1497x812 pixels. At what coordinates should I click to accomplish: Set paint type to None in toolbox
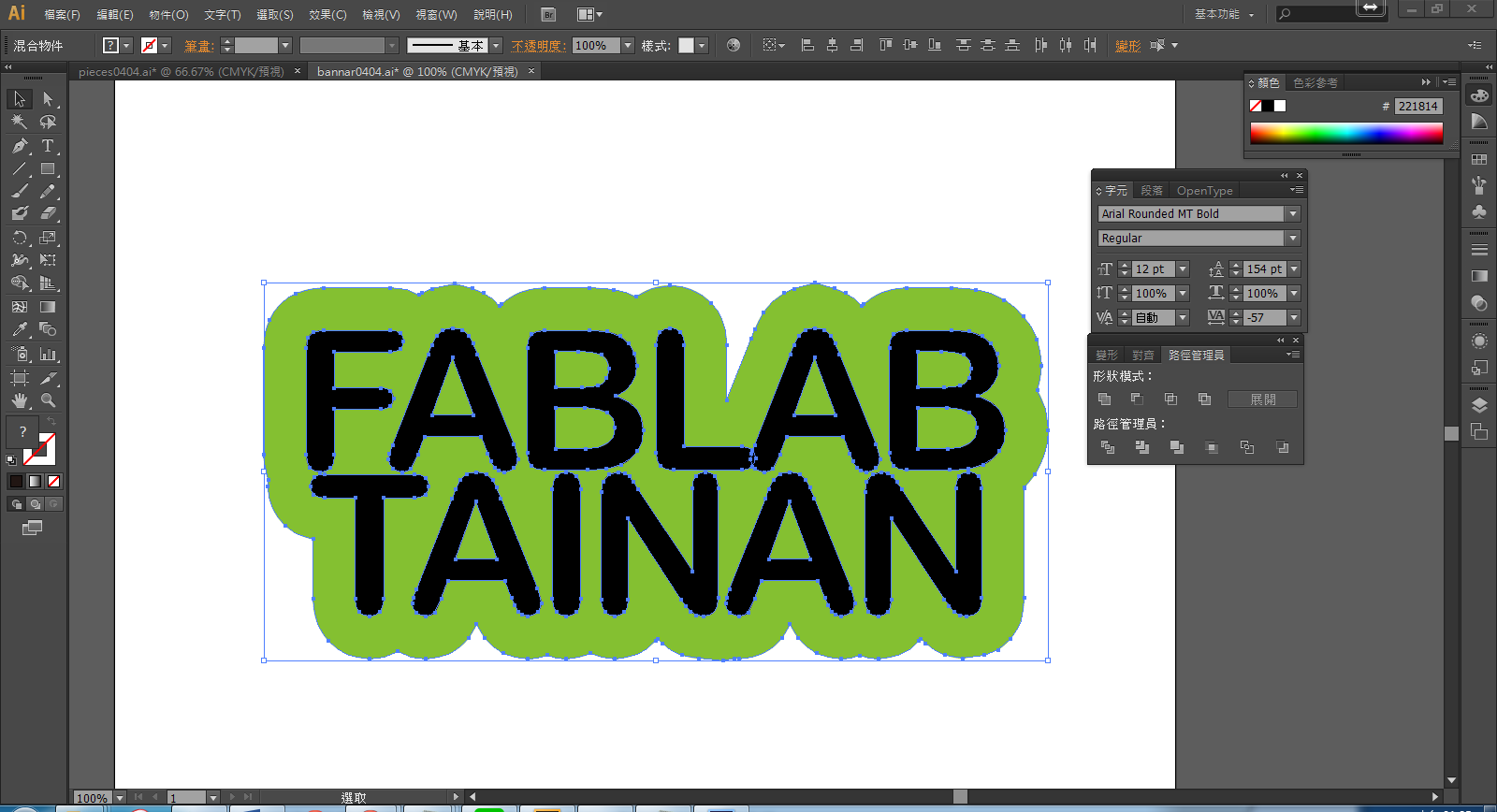[x=53, y=481]
